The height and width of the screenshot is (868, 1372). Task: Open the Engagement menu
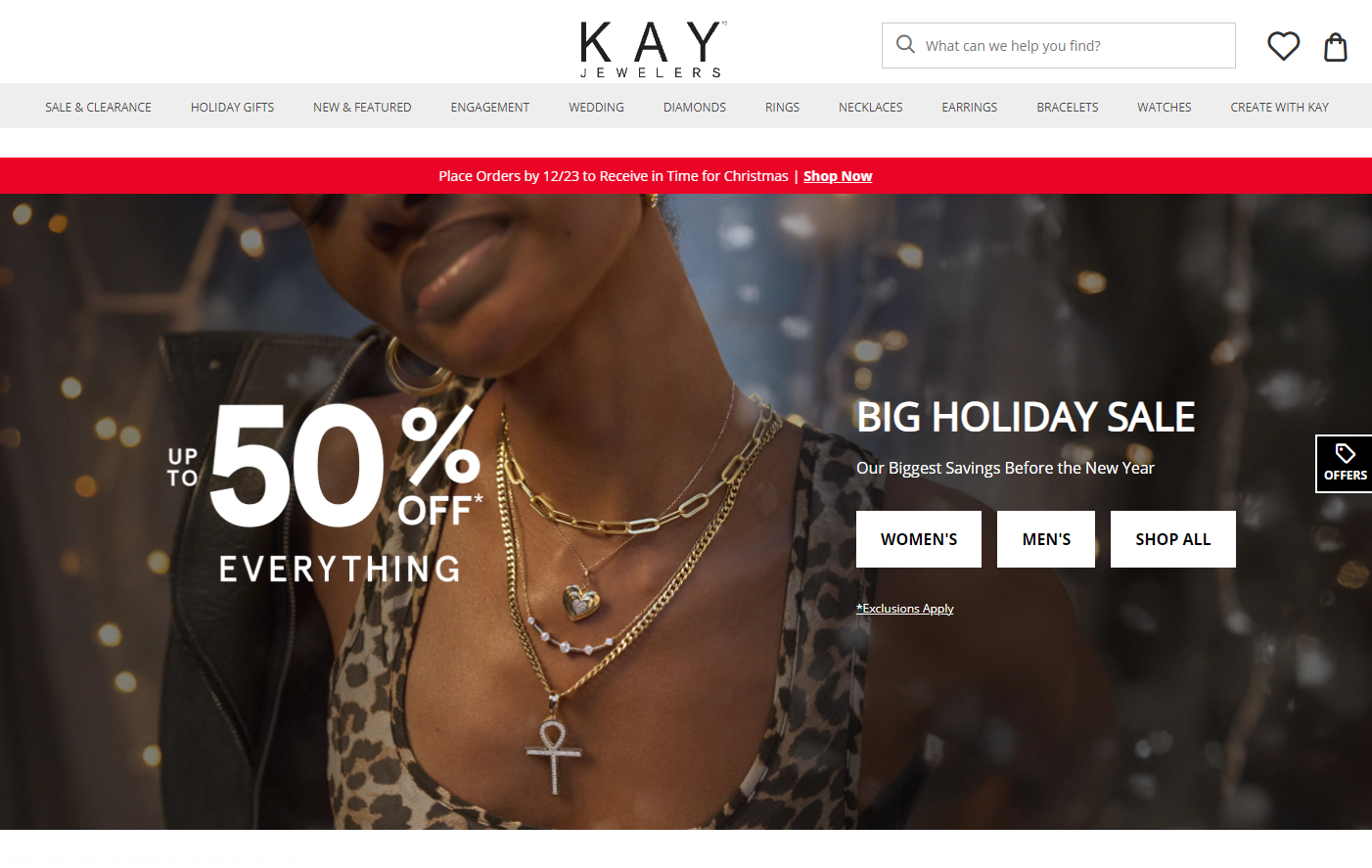pos(490,108)
